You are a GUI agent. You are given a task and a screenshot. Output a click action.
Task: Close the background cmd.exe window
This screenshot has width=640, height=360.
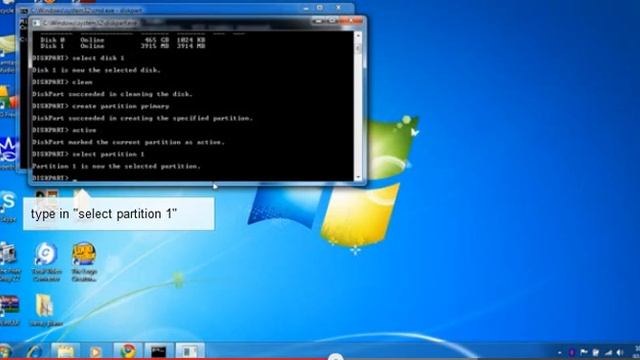(x=338, y=8)
